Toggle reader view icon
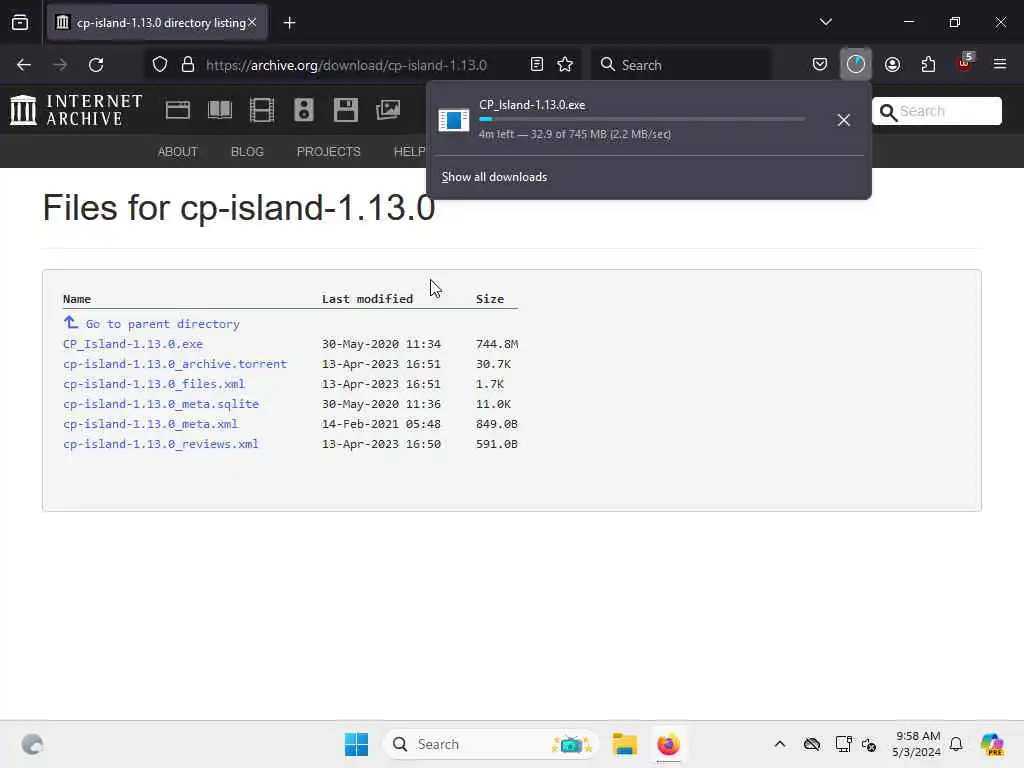Viewport: 1024px width, 768px height. point(537,65)
